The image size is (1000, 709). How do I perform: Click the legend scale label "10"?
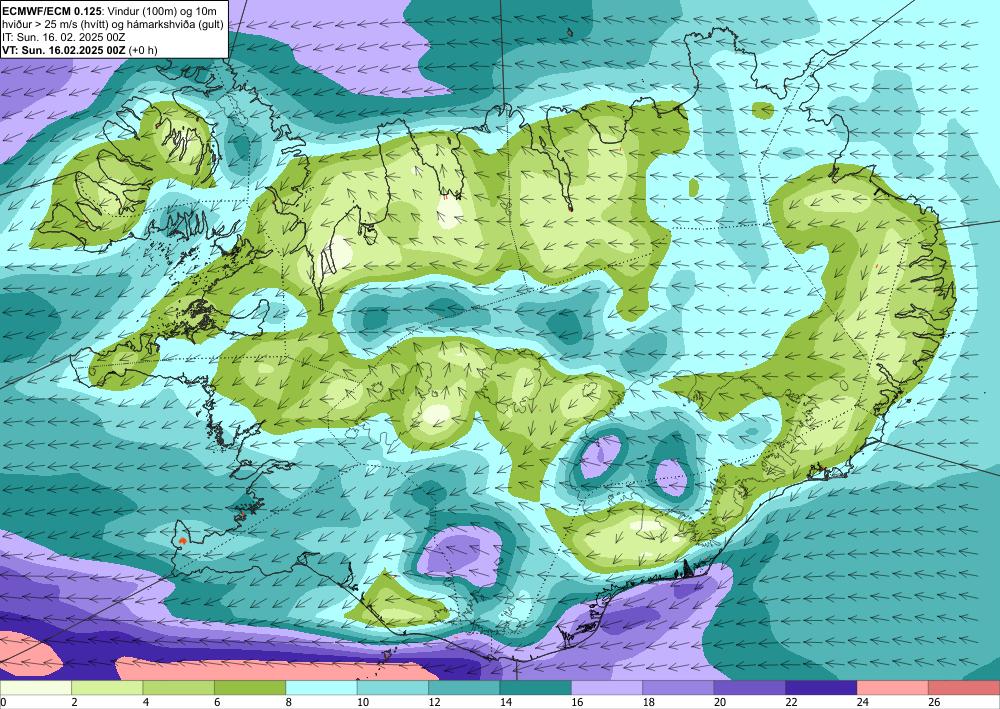pos(363,702)
